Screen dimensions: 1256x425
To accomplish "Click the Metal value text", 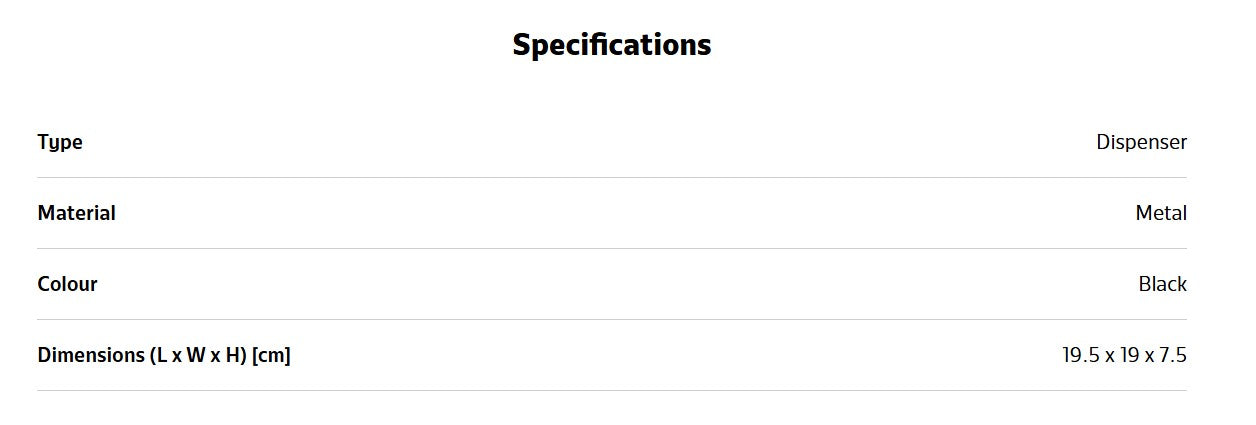I will pos(1161,213).
